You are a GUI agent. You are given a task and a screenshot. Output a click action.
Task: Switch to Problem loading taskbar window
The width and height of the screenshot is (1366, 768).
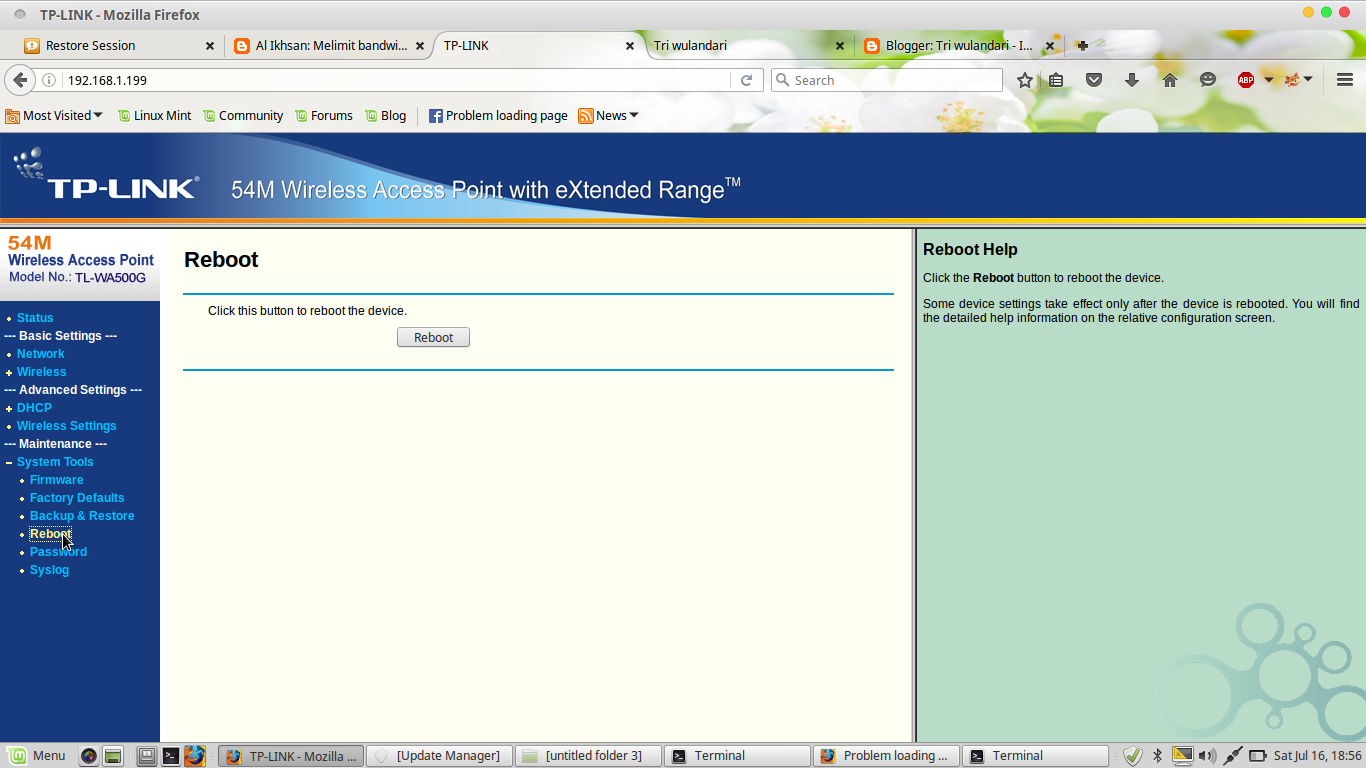886,756
